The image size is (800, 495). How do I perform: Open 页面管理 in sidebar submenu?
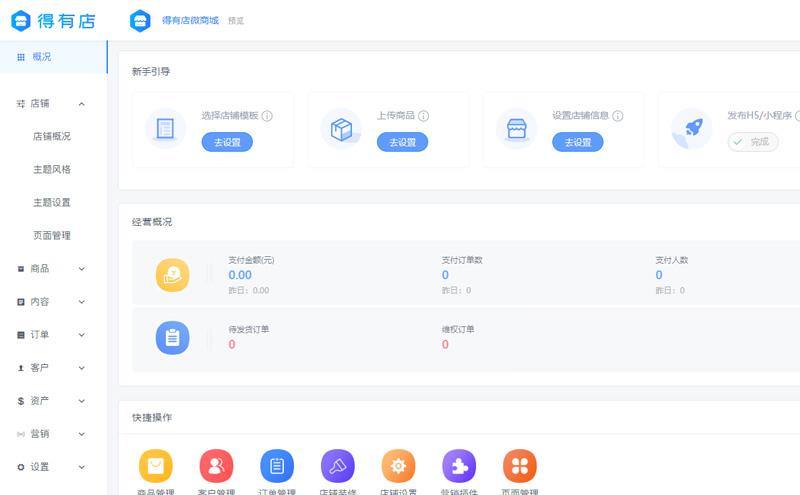[52, 235]
